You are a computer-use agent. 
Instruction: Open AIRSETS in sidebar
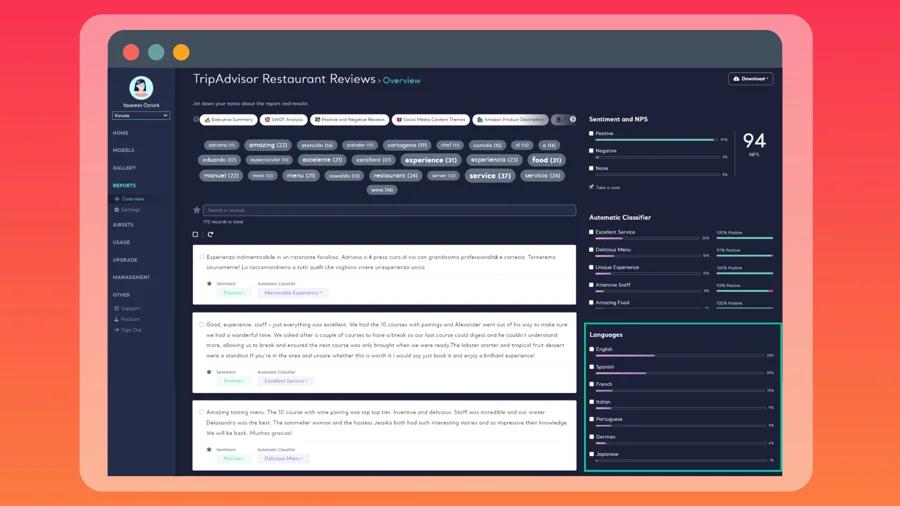pyautogui.click(x=123, y=225)
